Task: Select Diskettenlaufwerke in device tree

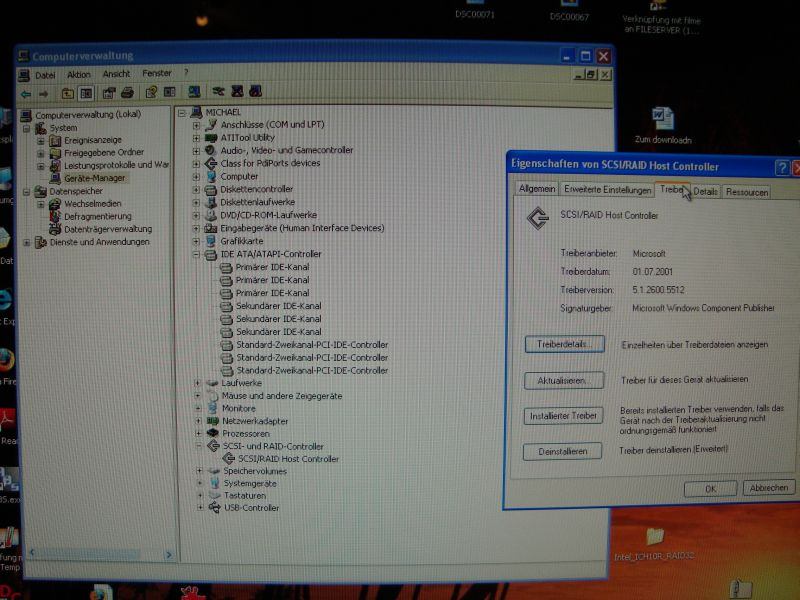Action: (258, 202)
